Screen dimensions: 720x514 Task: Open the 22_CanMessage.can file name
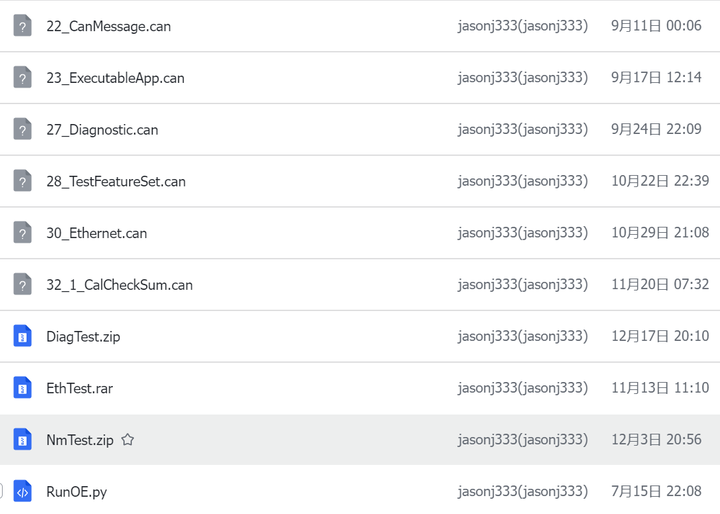(108, 26)
